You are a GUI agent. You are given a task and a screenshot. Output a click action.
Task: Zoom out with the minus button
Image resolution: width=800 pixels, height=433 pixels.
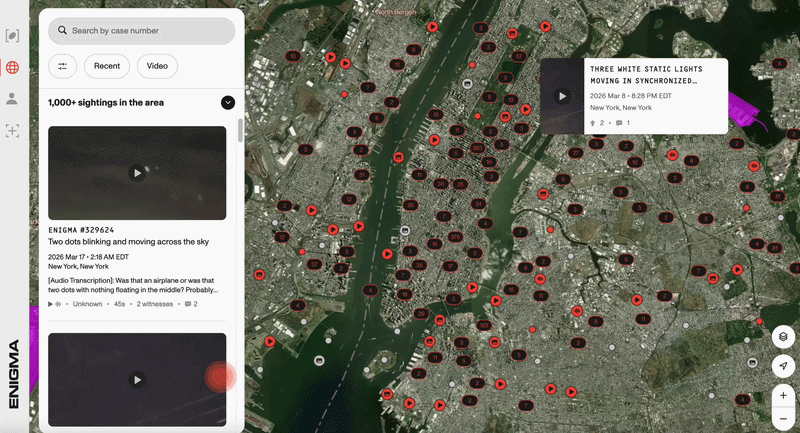click(x=783, y=419)
